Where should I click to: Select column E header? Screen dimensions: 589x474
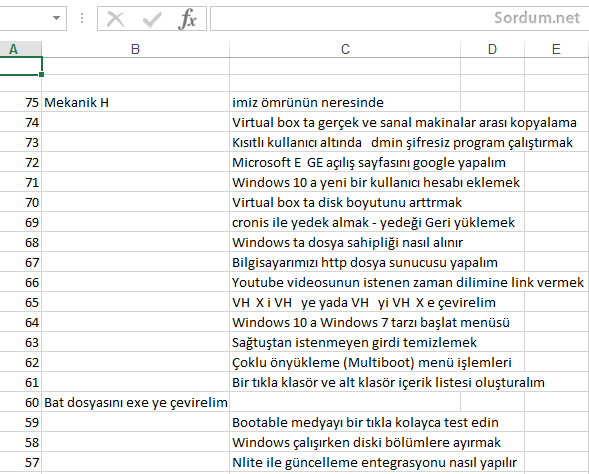click(557, 49)
